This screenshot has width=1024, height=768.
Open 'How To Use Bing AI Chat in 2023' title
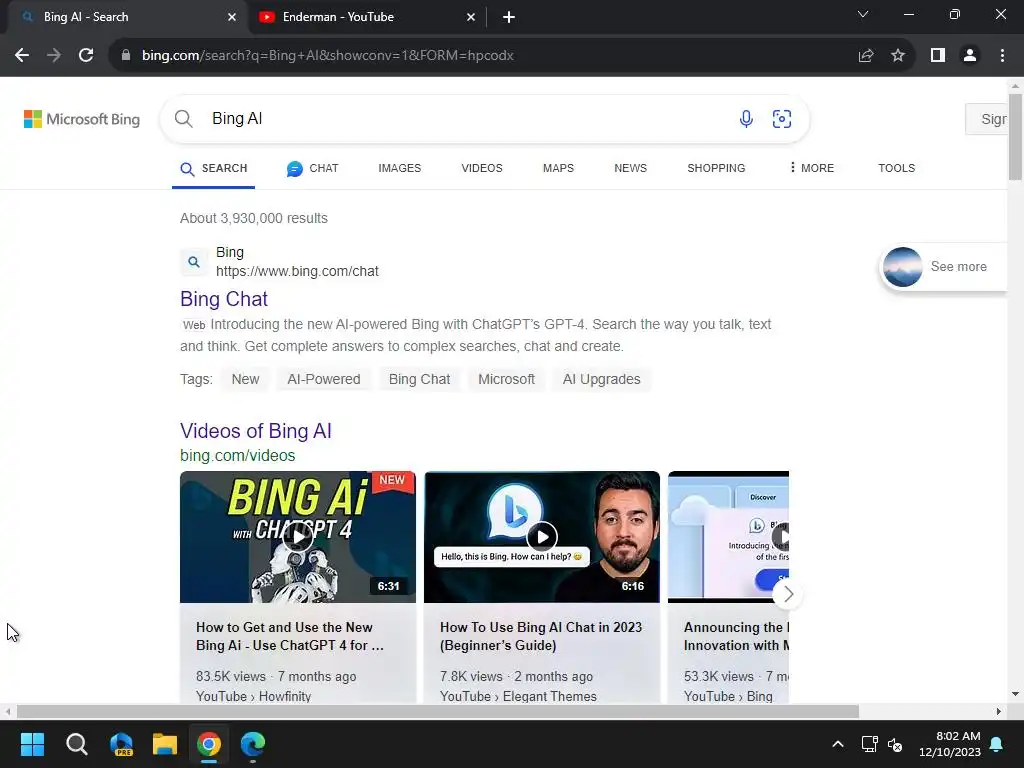pyautogui.click(x=541, y=636)
